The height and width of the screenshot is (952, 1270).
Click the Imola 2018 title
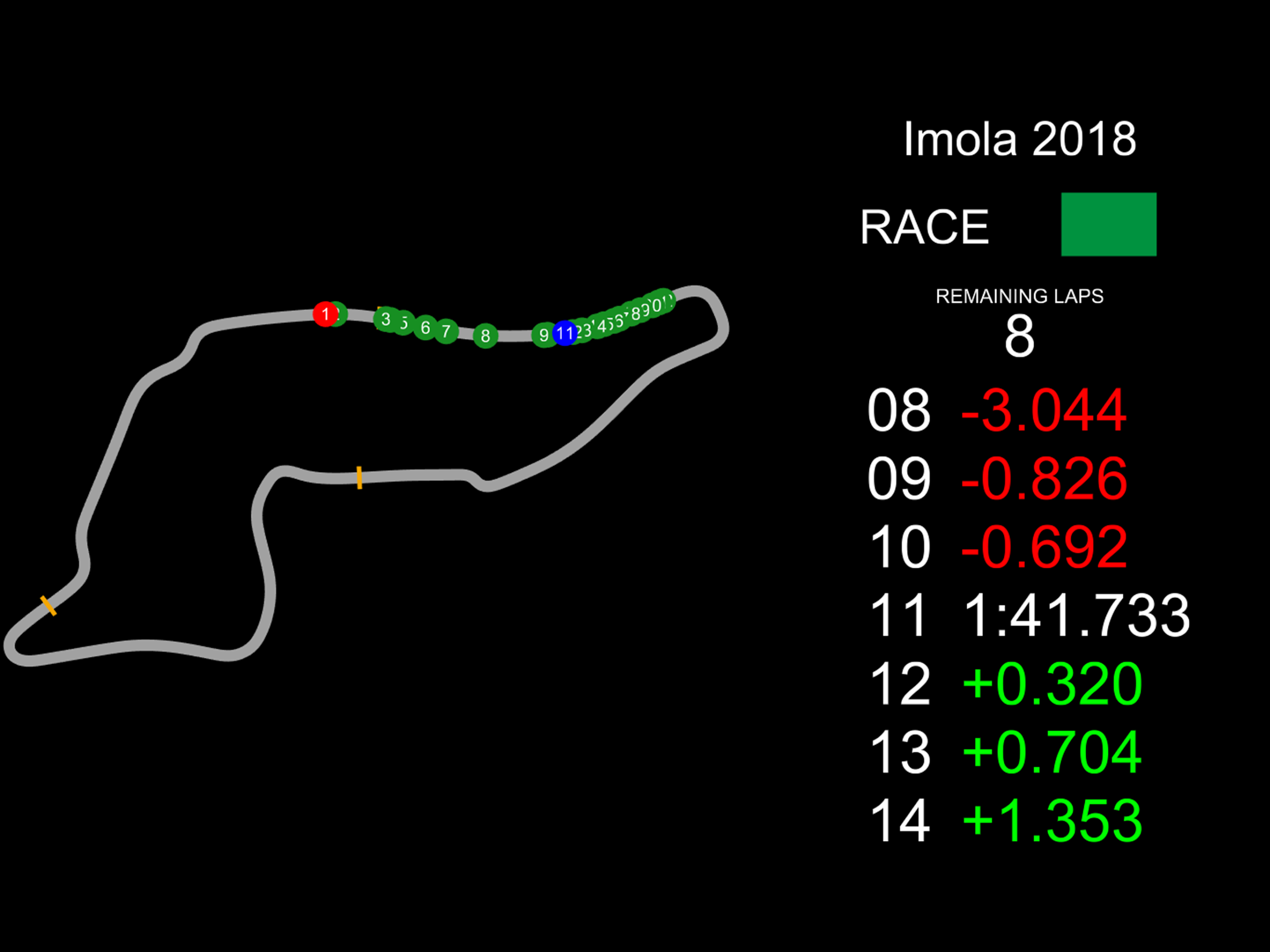click(1019, 139)
